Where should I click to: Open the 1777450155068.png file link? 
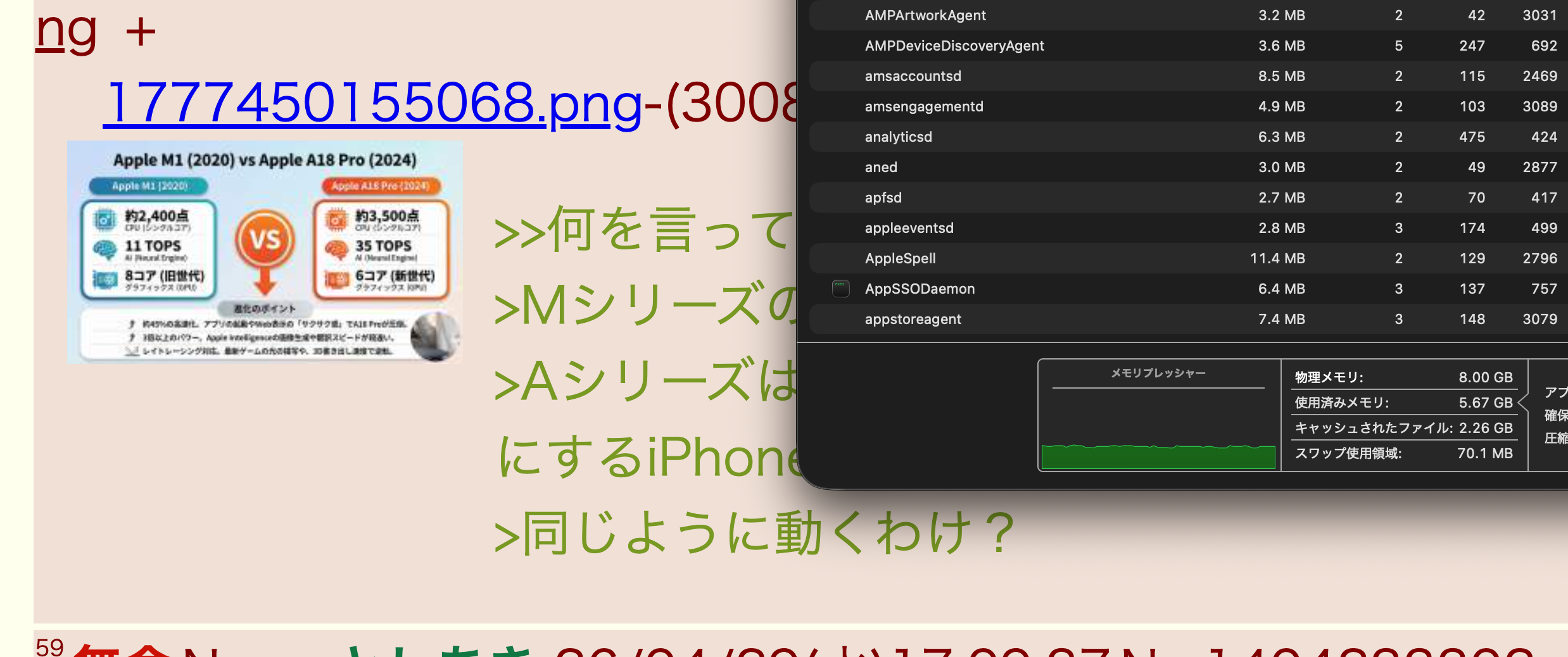click(x=374, y=103)
